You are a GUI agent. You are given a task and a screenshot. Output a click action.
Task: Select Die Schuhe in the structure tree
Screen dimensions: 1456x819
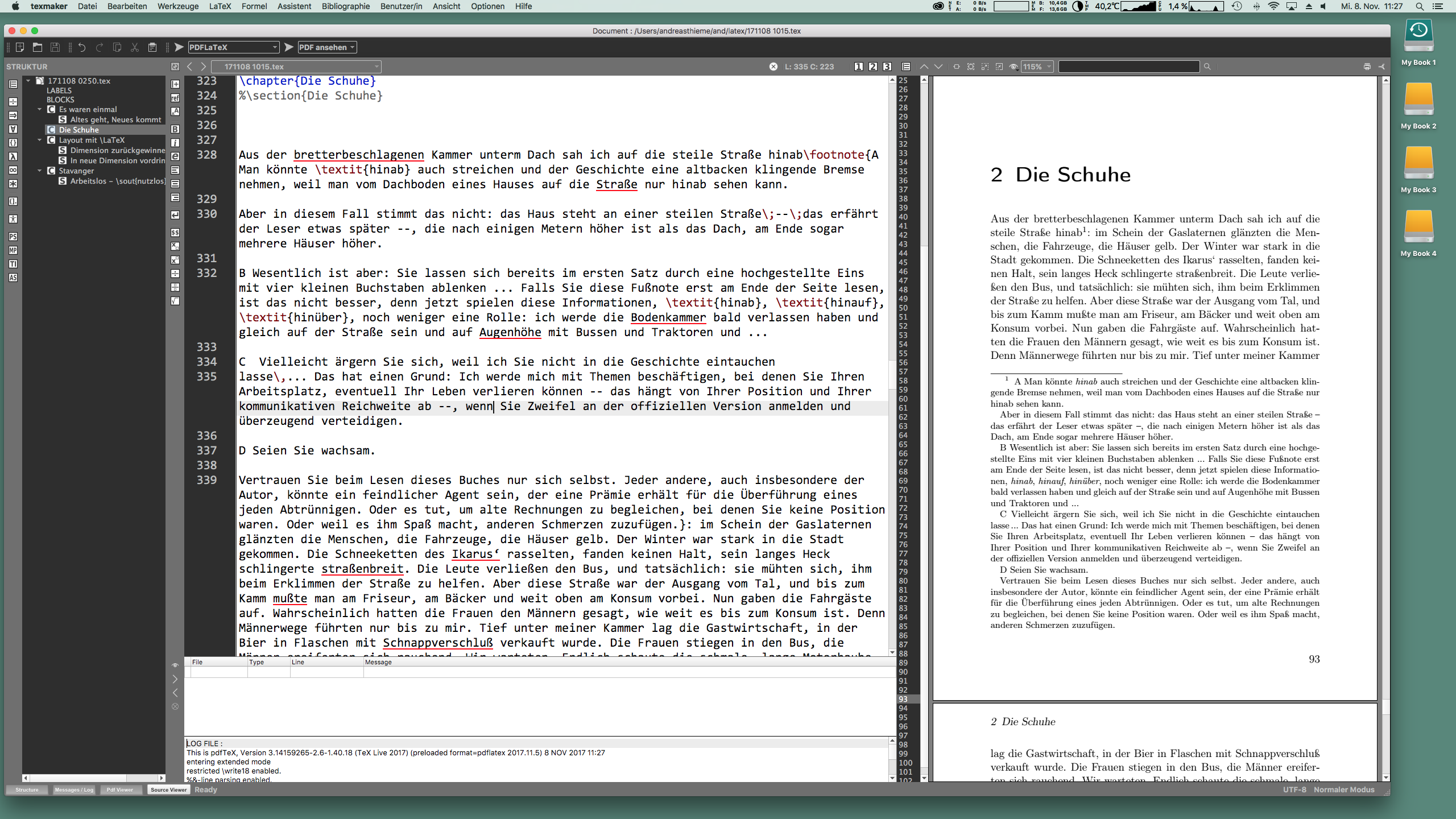(78, 130)
